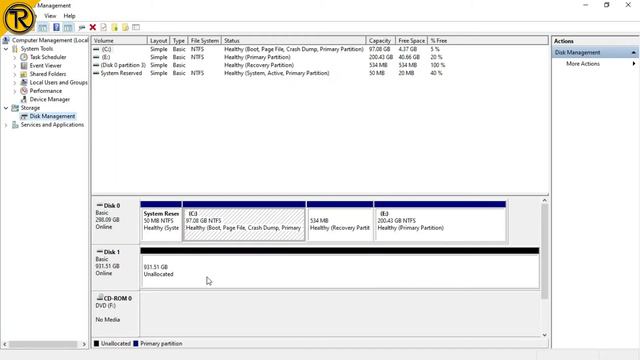Click the volume icon beside System Reserved row
Viewport: 640px width, 360px height.
(x=96, y=73)
